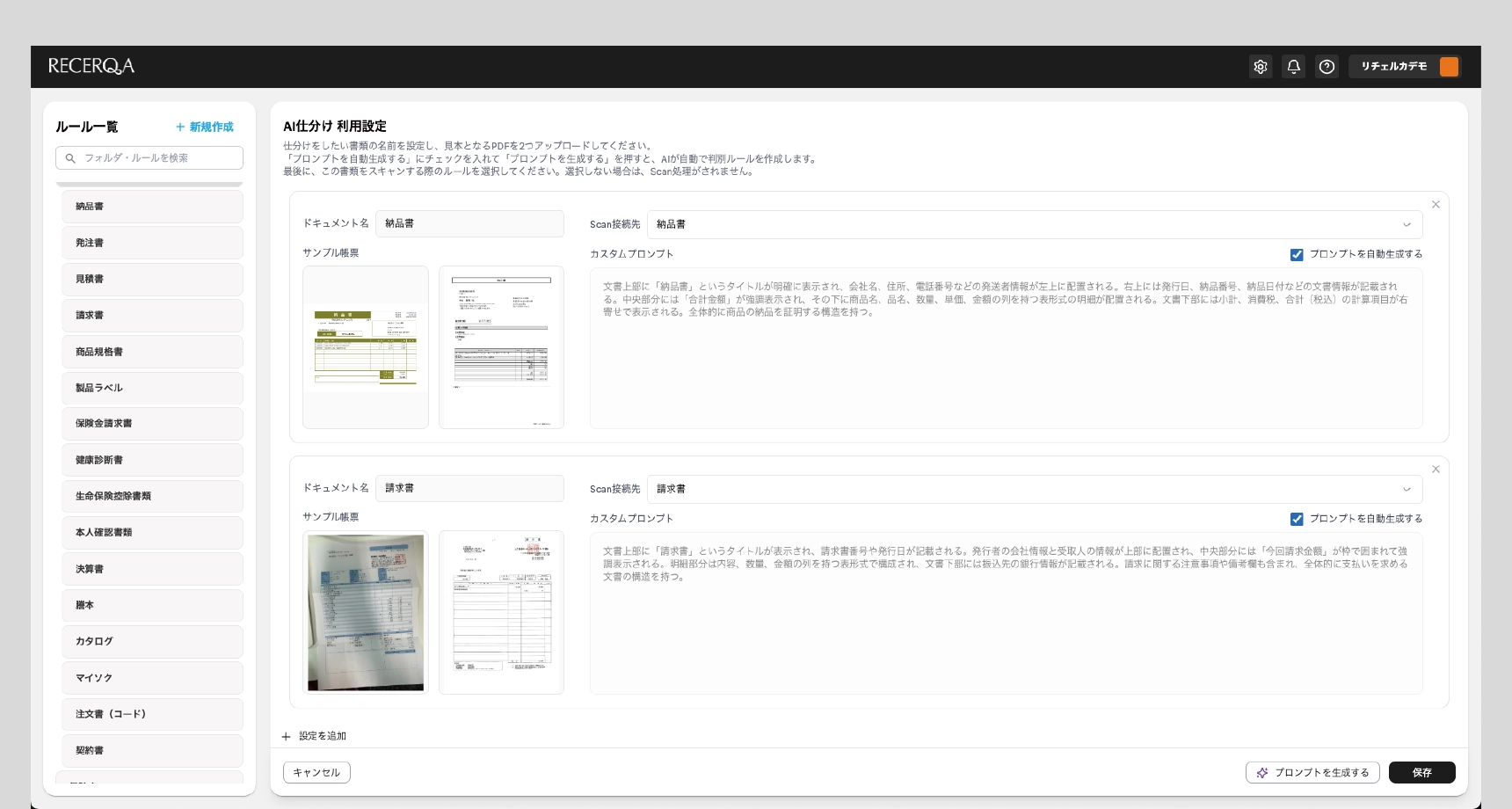This screenshot has height=809, width=1512.
Task: Remove the 納品書 setting card with X
Action: point(1436,205)
